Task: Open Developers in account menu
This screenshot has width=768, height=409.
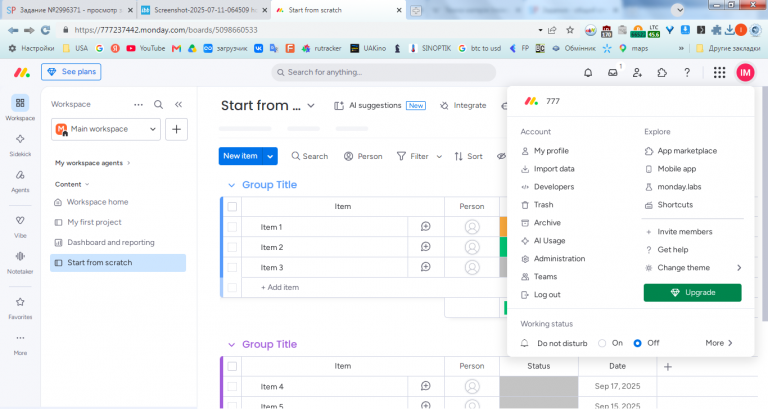Action: [x=554, y=187]
